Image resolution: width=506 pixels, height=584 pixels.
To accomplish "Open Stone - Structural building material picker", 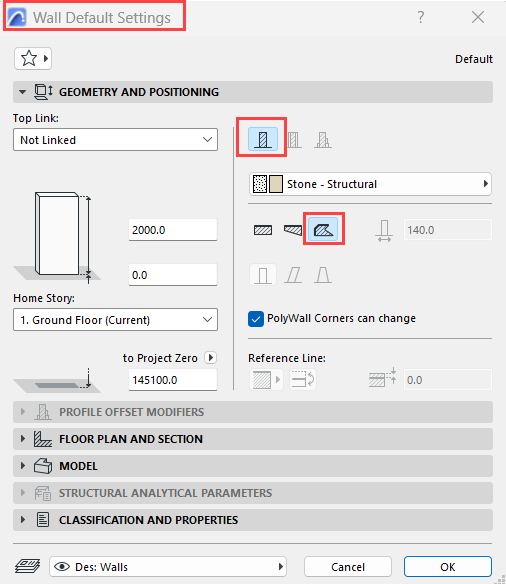I will (x=370, y=184).
